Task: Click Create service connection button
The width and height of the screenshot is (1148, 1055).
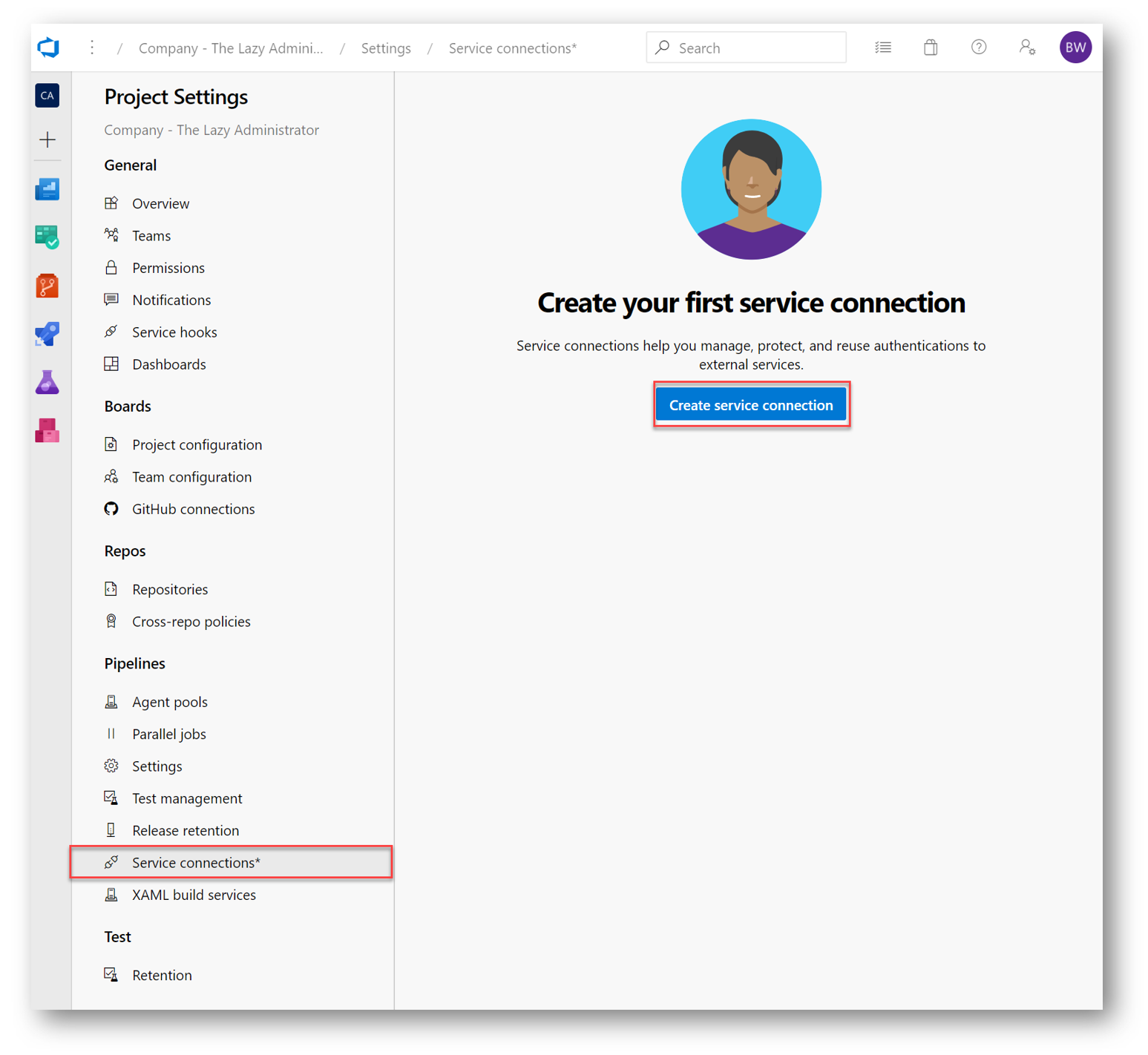Action: [x=751, y=405]
